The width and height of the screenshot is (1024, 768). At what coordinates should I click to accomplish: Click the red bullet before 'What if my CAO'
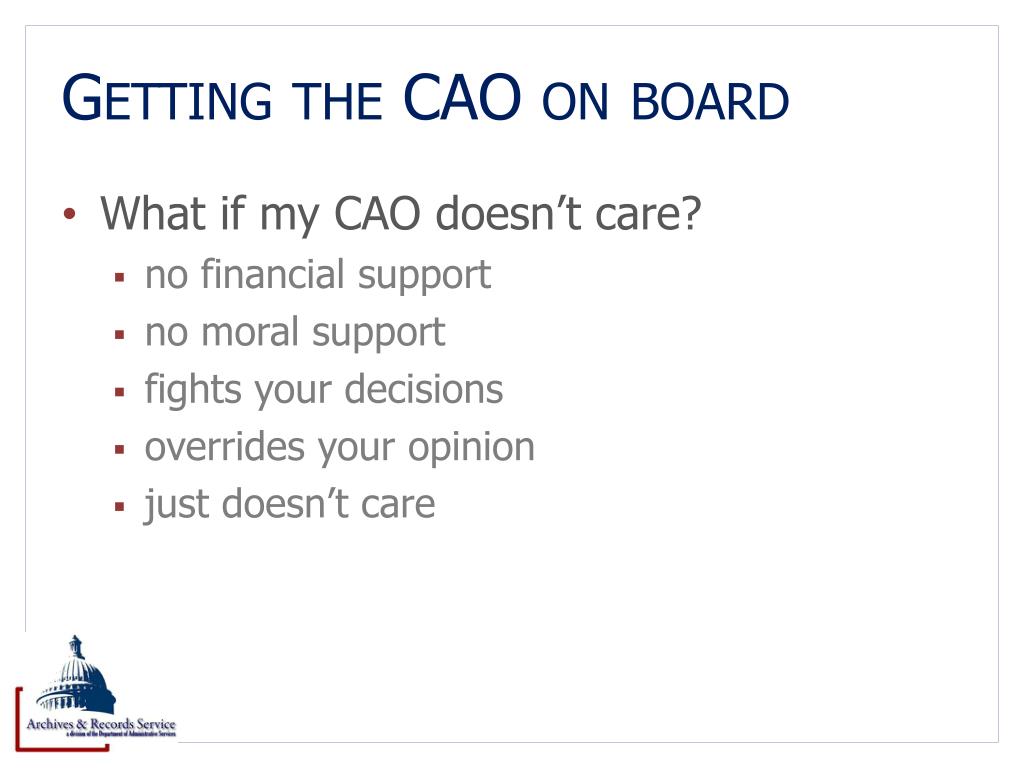click(x=70, y=214)
